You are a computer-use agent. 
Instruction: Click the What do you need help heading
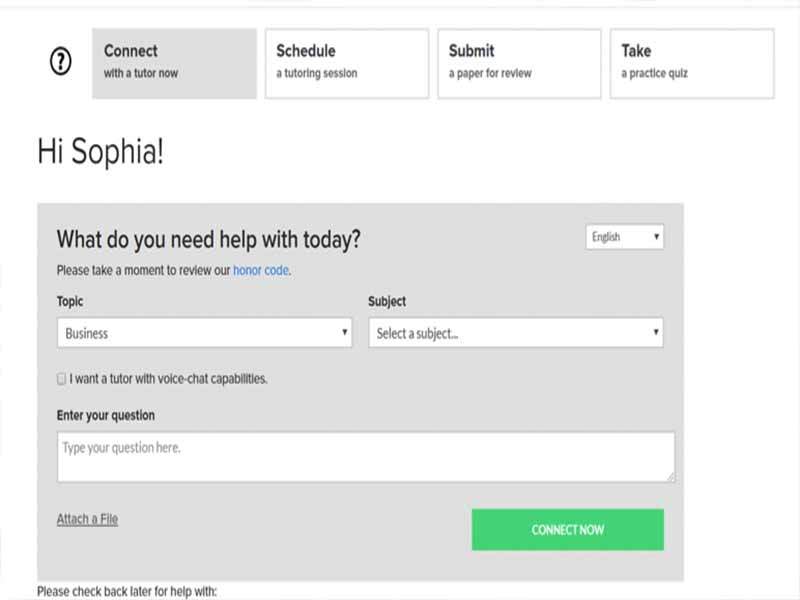click(208, 240)
